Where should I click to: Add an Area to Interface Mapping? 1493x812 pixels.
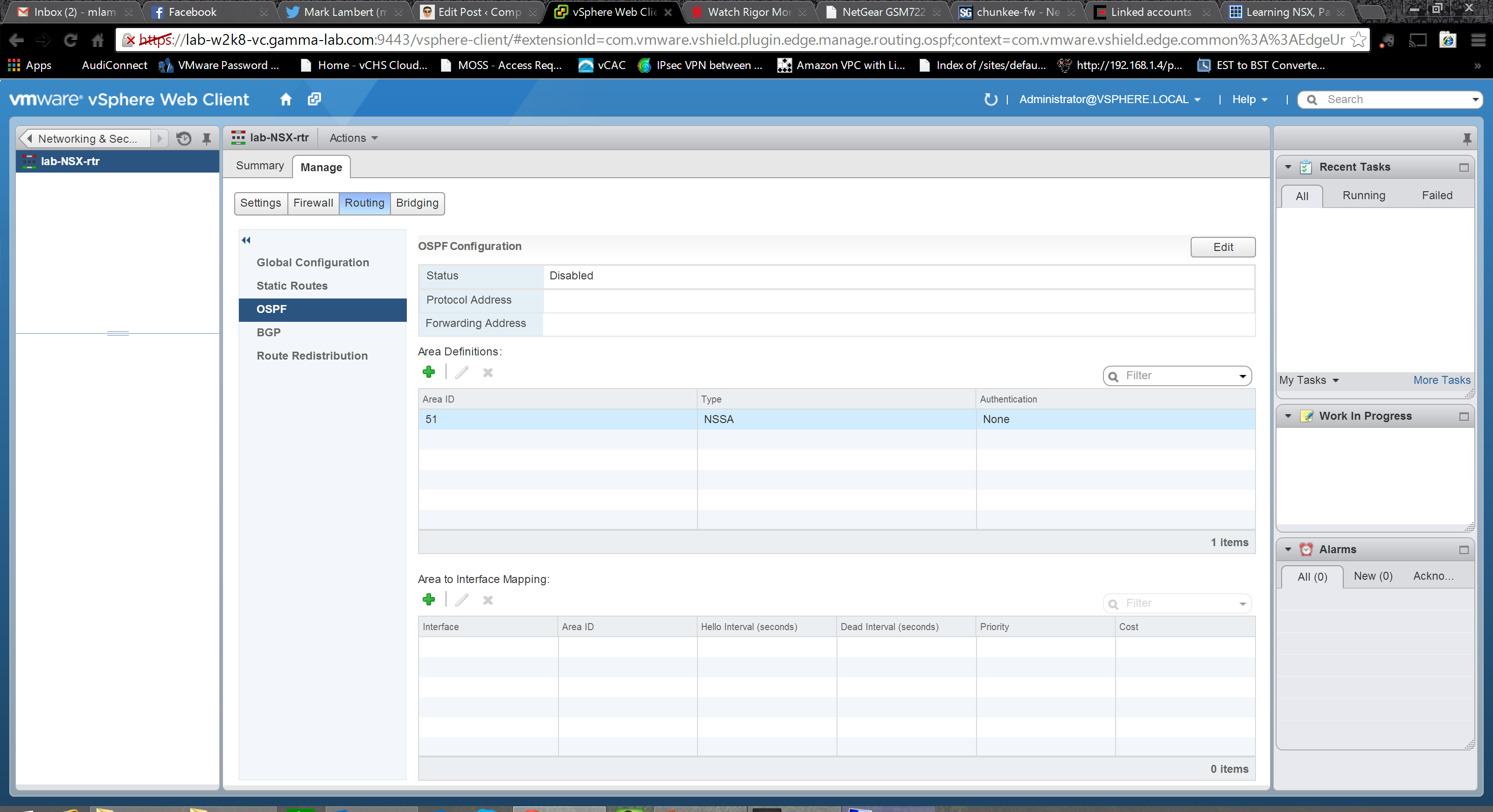coord(429,599)
